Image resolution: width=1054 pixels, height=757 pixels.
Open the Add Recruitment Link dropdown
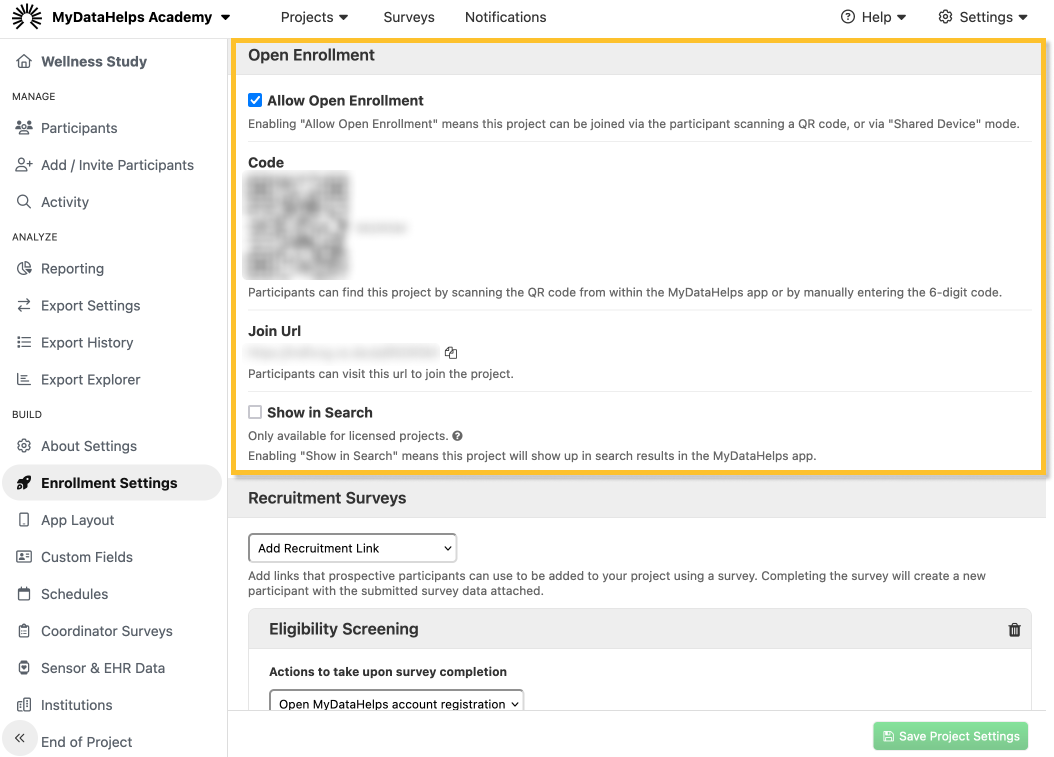click(352, 548)
